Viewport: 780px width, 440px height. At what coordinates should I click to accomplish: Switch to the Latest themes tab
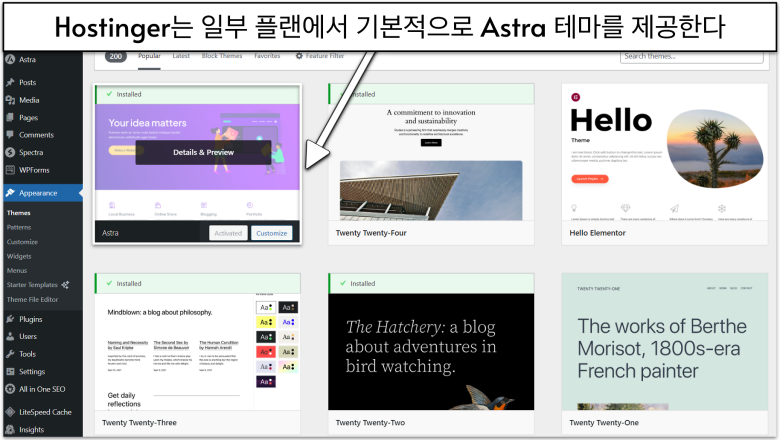click(182, 57)
